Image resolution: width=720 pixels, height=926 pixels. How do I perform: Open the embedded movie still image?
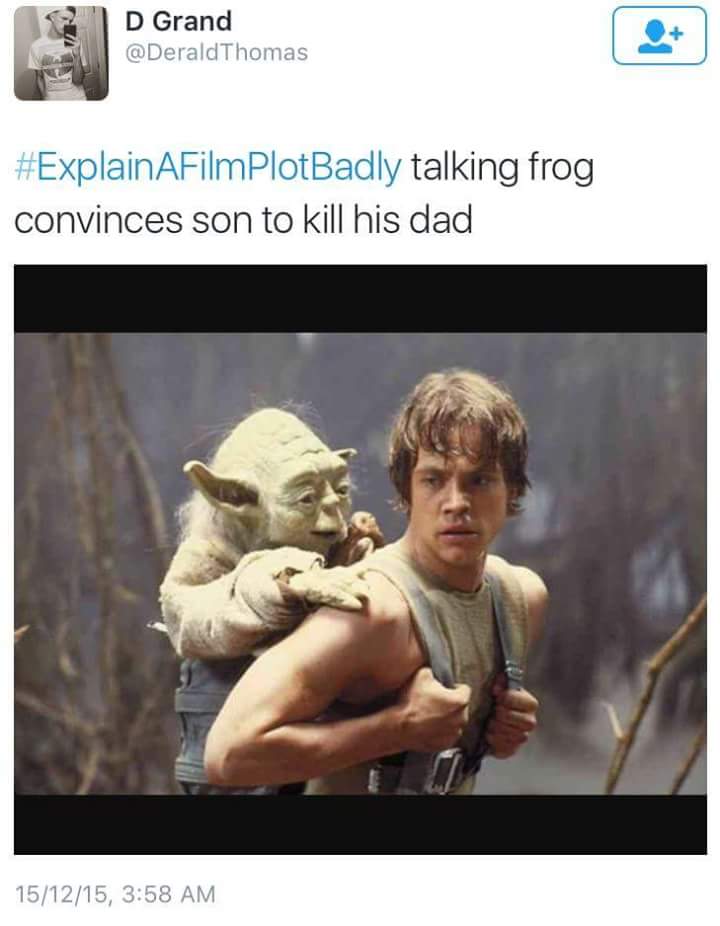[x=360, y=559]
